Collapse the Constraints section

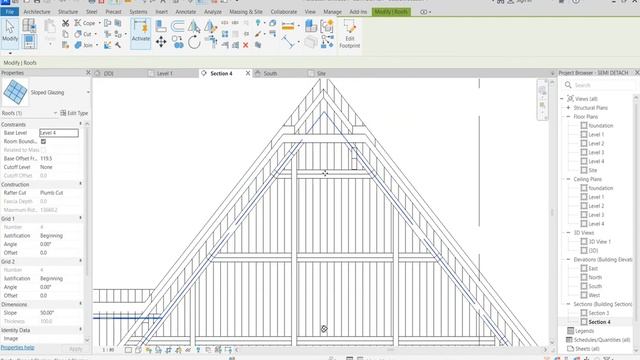pyautogui.click(x=80, y=124)
